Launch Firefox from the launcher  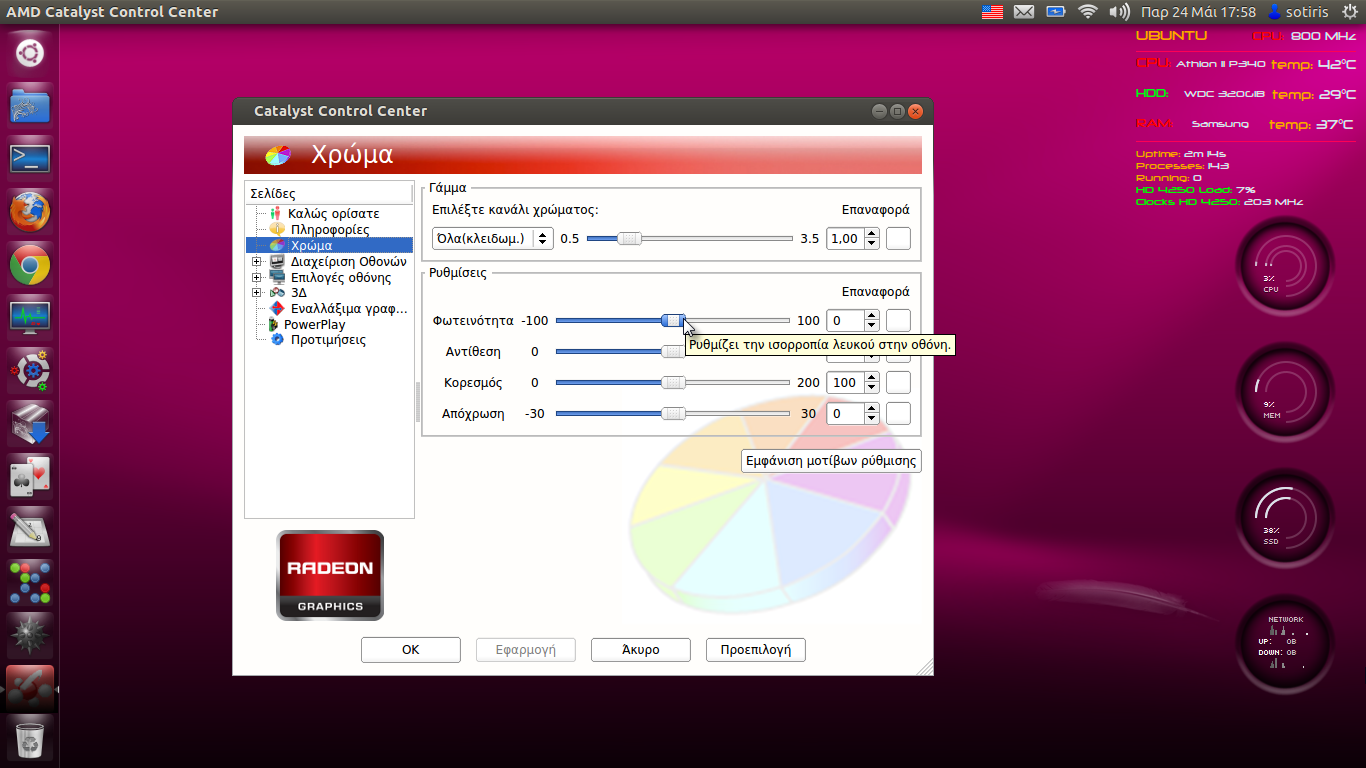[x=30, y=212]
